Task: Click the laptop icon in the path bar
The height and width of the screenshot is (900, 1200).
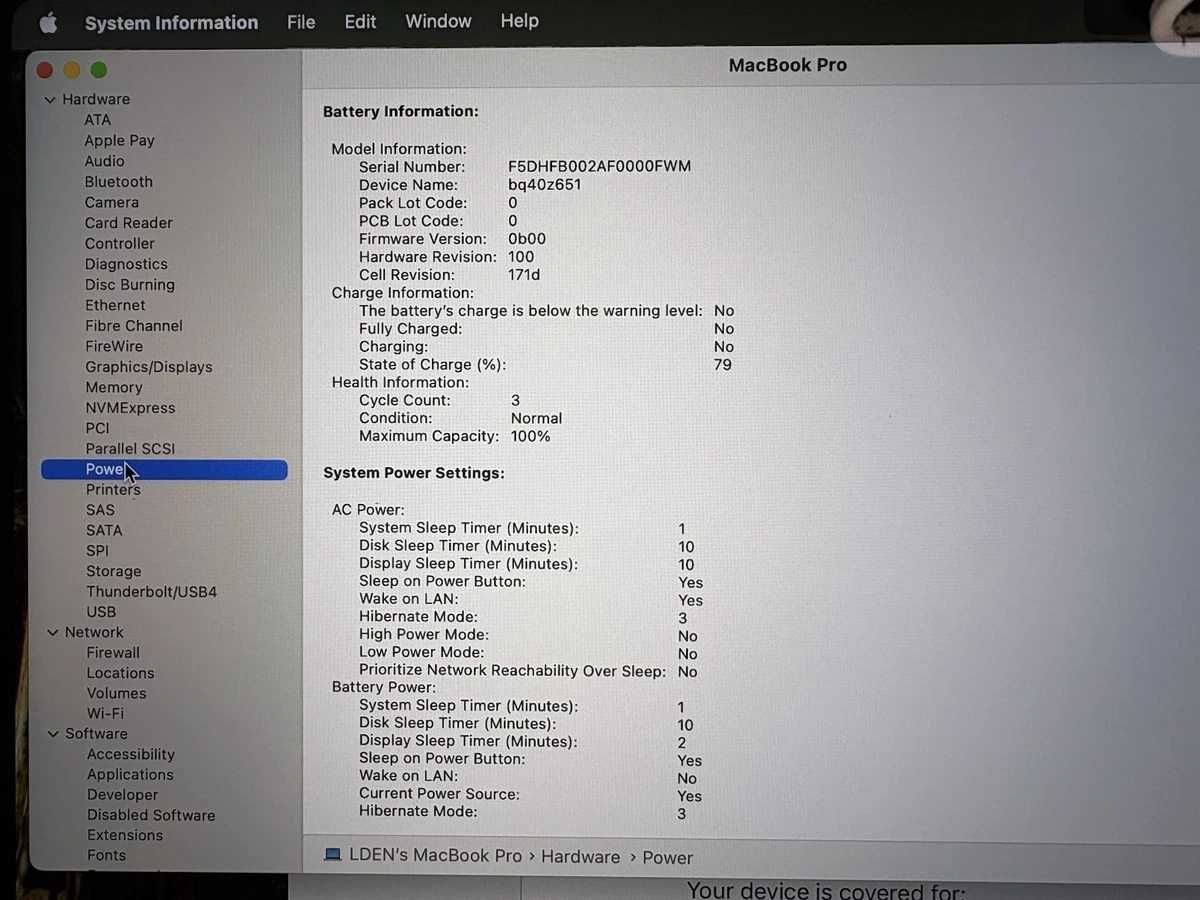Action: [x=333, y=856]
